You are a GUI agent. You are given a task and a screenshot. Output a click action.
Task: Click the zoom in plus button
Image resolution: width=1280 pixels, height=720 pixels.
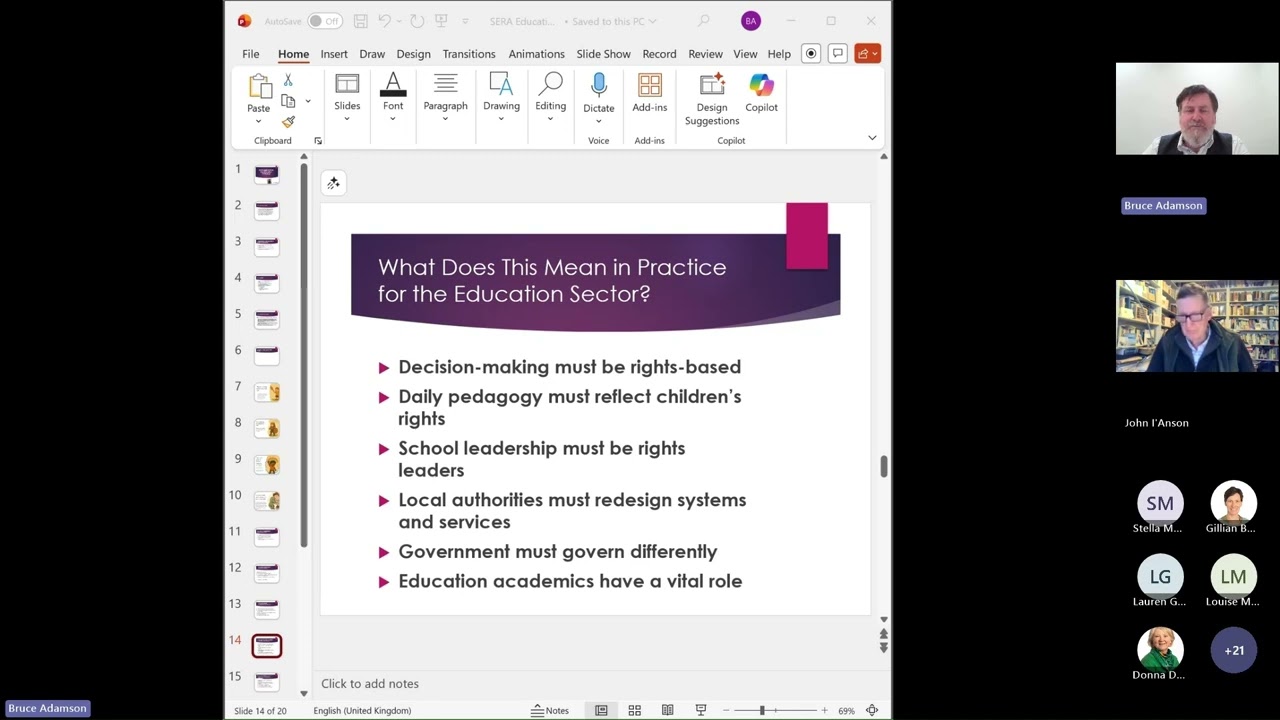[824, 711]
